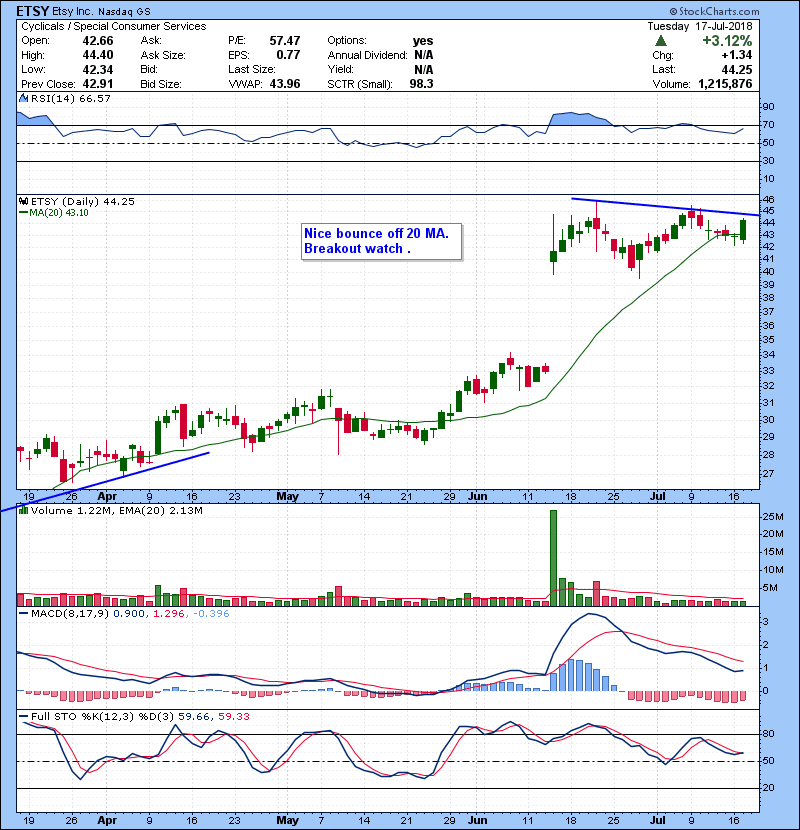
Task: Click the Options value yes
Action: [423, 41]
